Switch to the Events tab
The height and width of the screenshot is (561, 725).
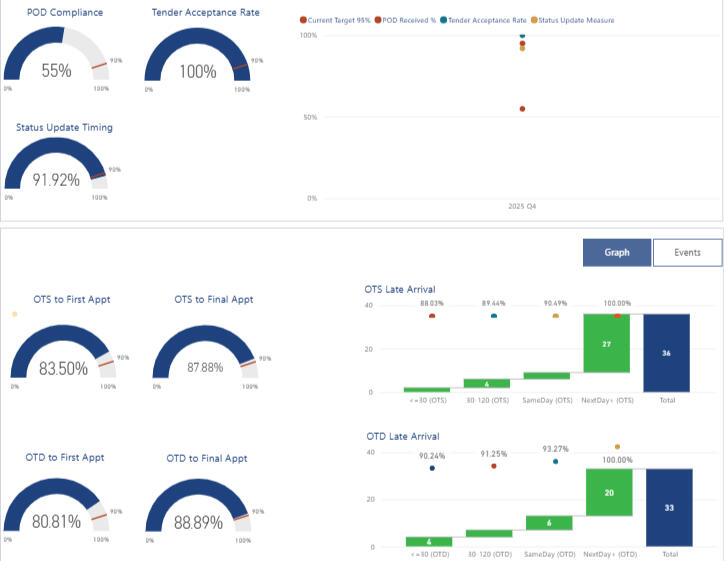click(687, 253)
